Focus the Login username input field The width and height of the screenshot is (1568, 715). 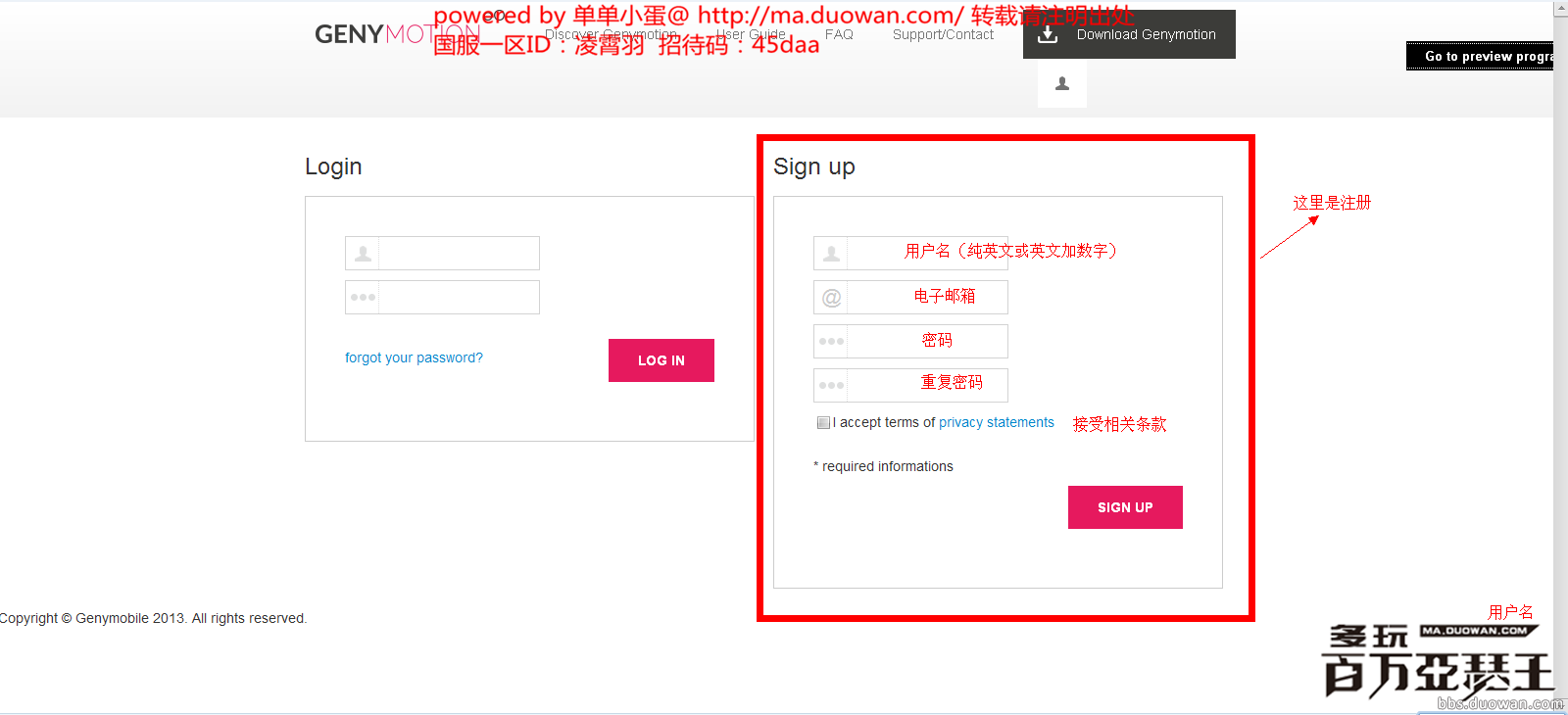pyautogui.click(x=458, y=254)
